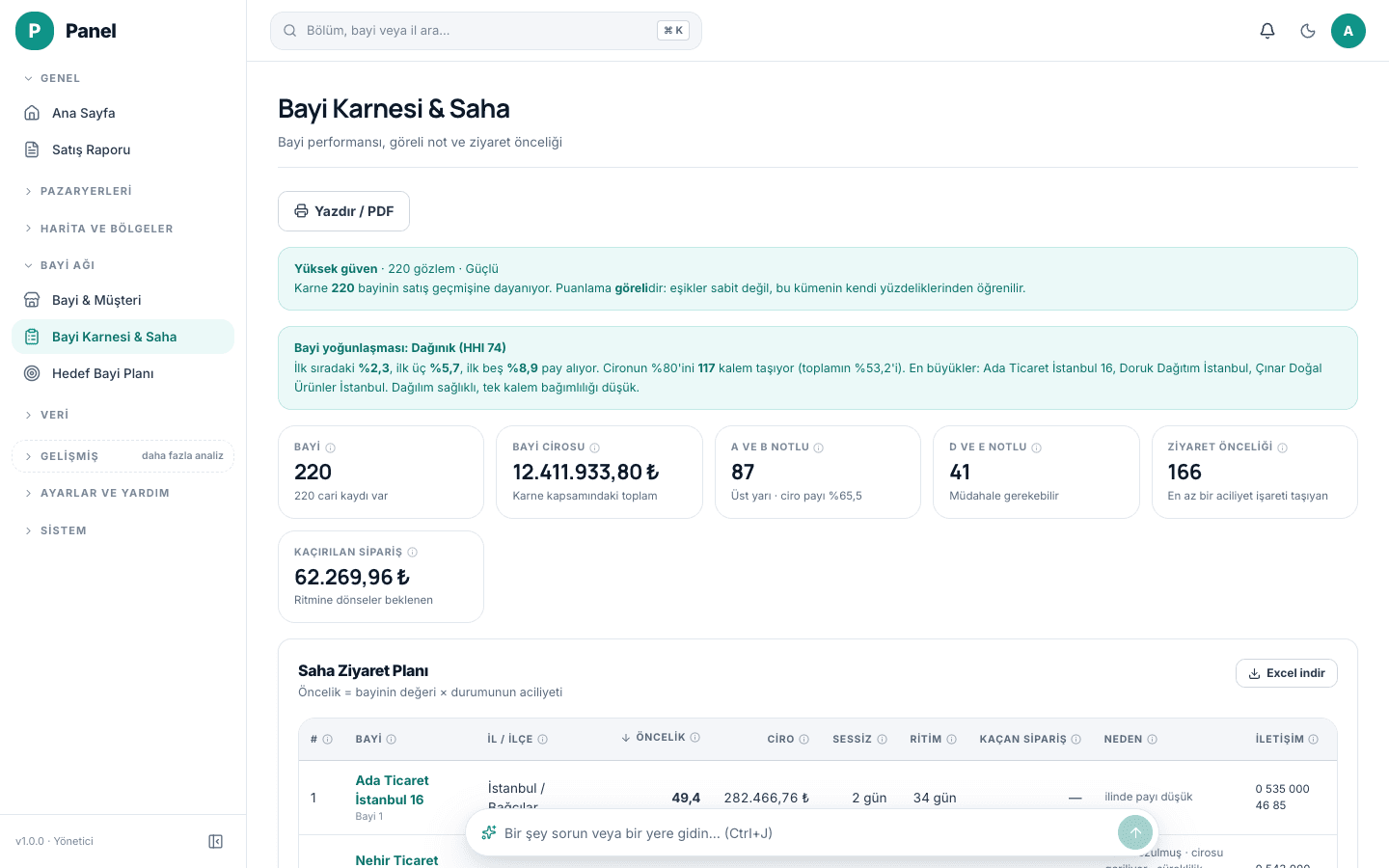
Task: Open Bayi & Müşteri page
Action: 123,300
